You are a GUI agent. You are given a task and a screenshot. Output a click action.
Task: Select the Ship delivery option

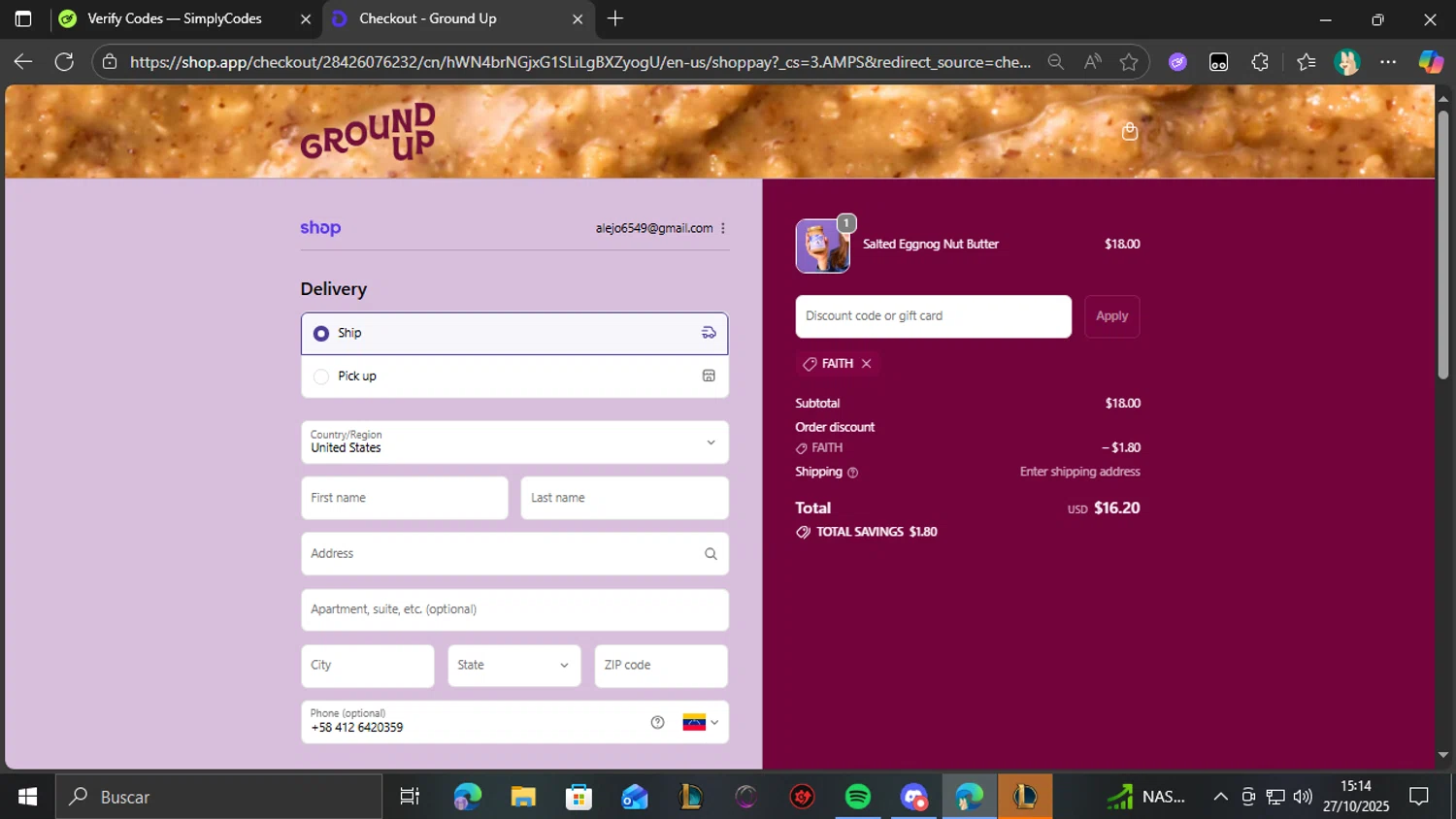tap(514, 334)
